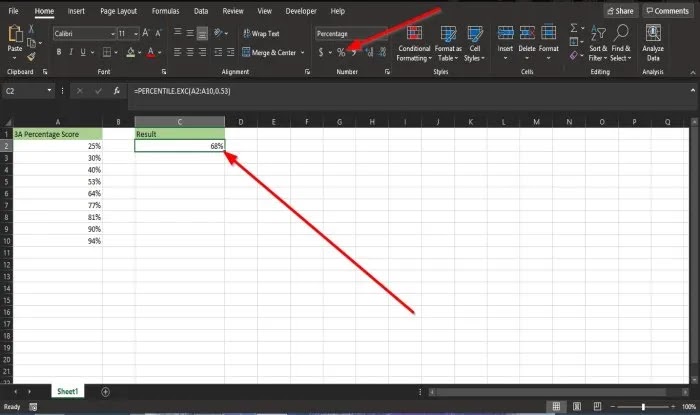Click the Format Painter brush icon
Viewport: 700px width, 415px height.
pos(31,57)
